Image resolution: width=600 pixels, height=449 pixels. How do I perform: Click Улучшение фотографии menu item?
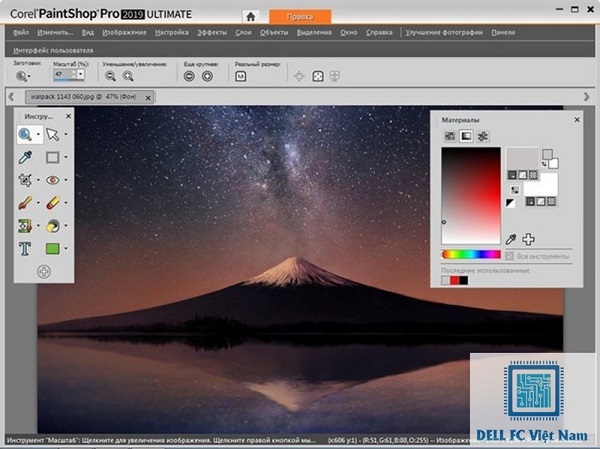tap(444, 33)
